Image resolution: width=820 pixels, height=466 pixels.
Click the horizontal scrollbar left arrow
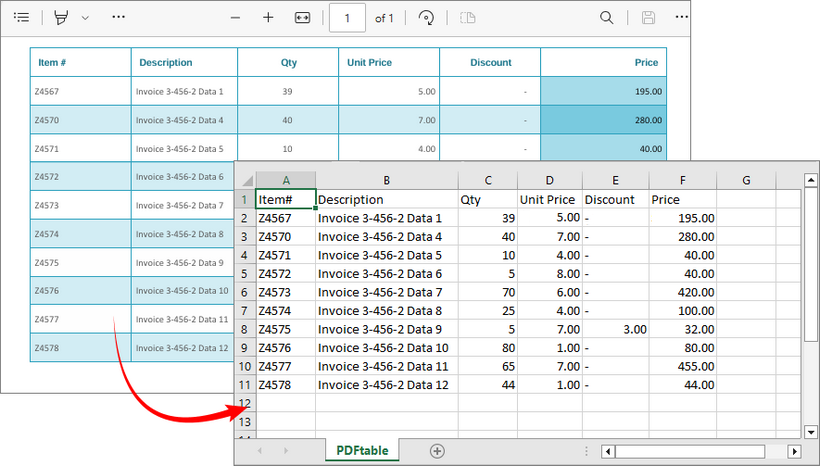[608, 451]
